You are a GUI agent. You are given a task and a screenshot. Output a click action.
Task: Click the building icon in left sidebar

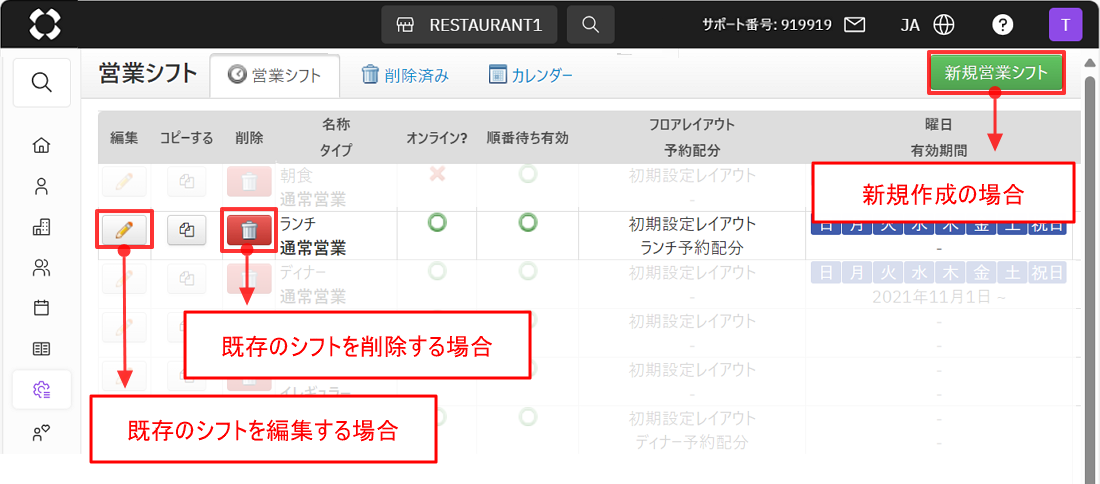click(41, 227)
